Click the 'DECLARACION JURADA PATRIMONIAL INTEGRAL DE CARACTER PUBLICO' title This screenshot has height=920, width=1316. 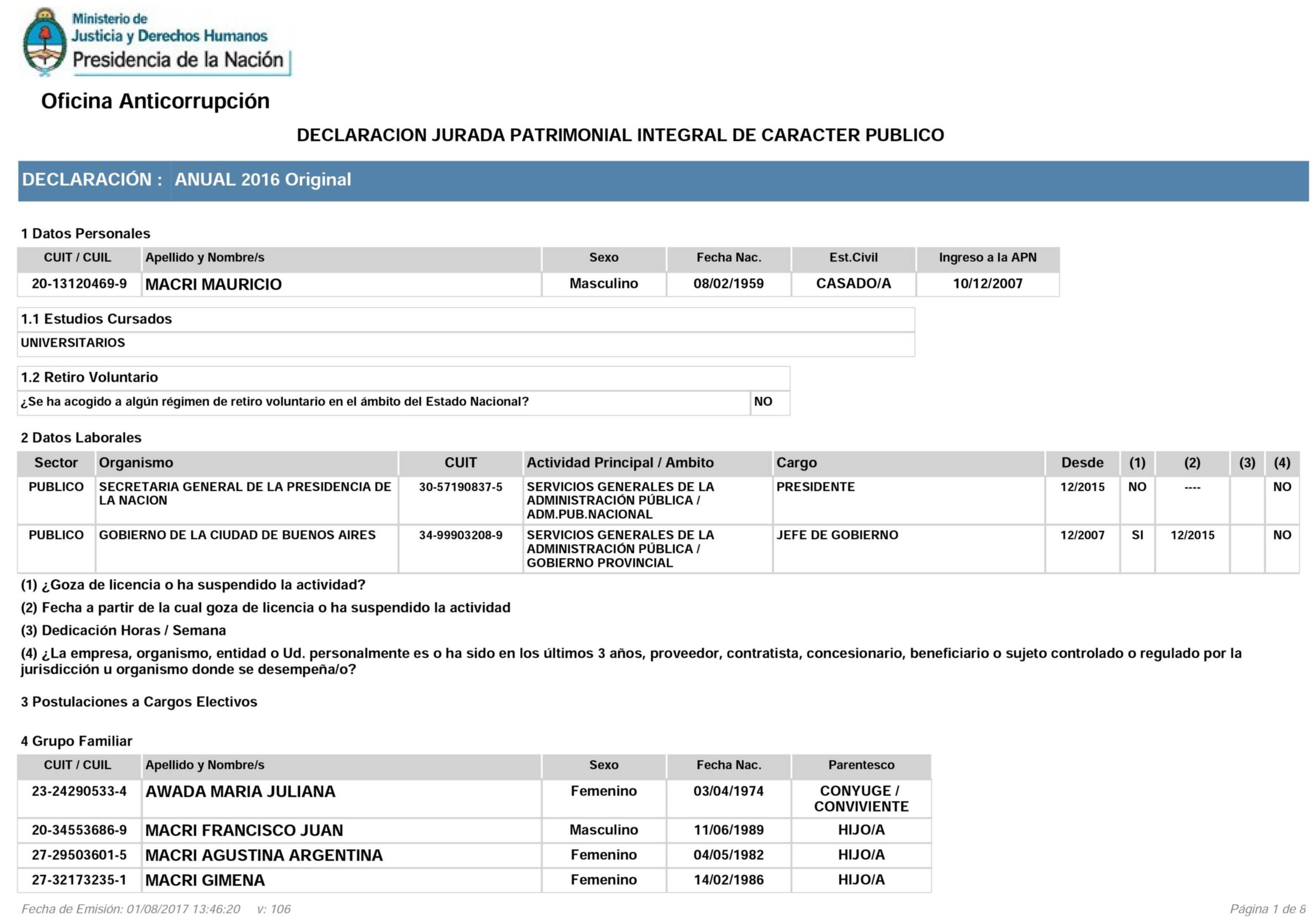tap(620, 135)
